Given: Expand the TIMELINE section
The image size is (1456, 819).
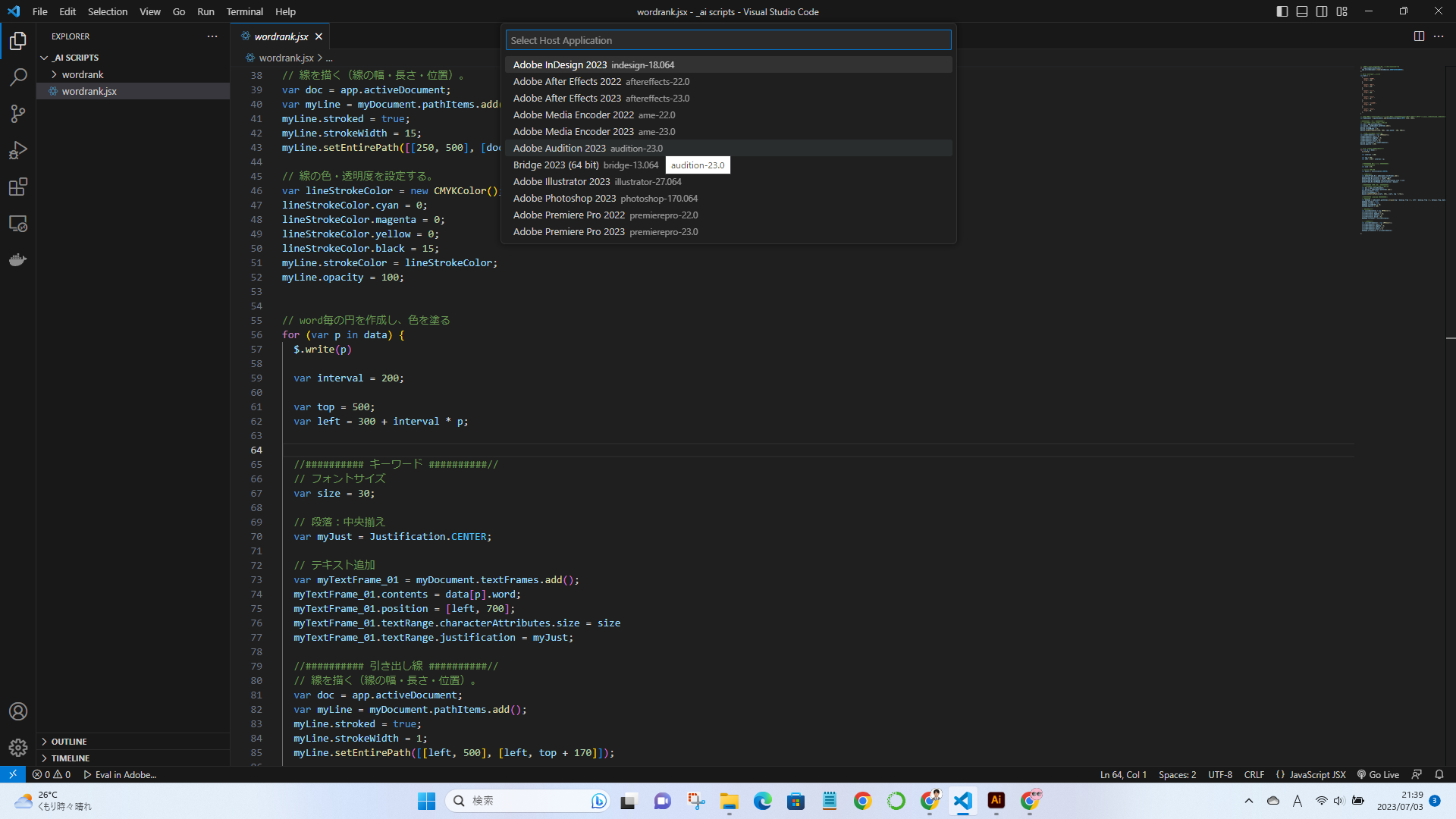Looking at the screenshot, I should coord(70,758).
